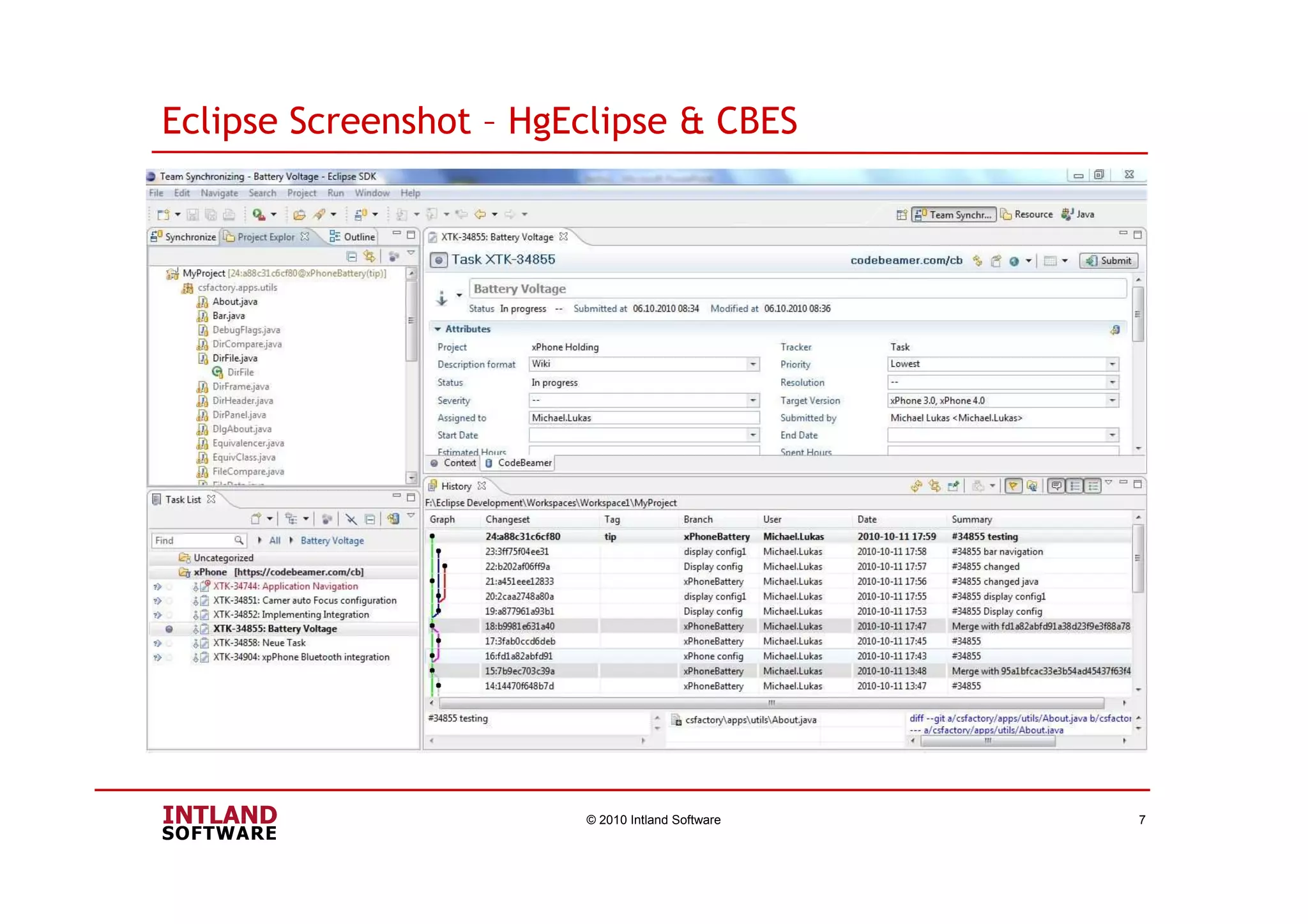This screenshot has height=924, width=1308.
Task: Click the Run/External Tools launch icon
Action: coord(258,215)
